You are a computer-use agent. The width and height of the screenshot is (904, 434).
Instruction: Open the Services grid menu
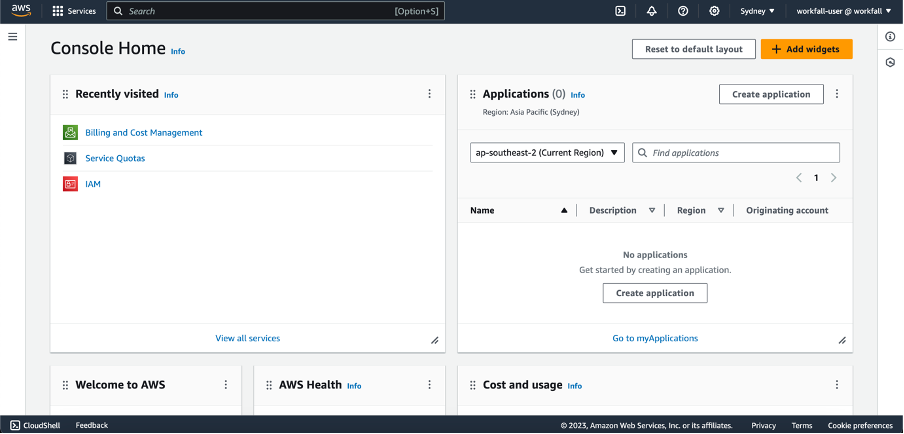74,11
